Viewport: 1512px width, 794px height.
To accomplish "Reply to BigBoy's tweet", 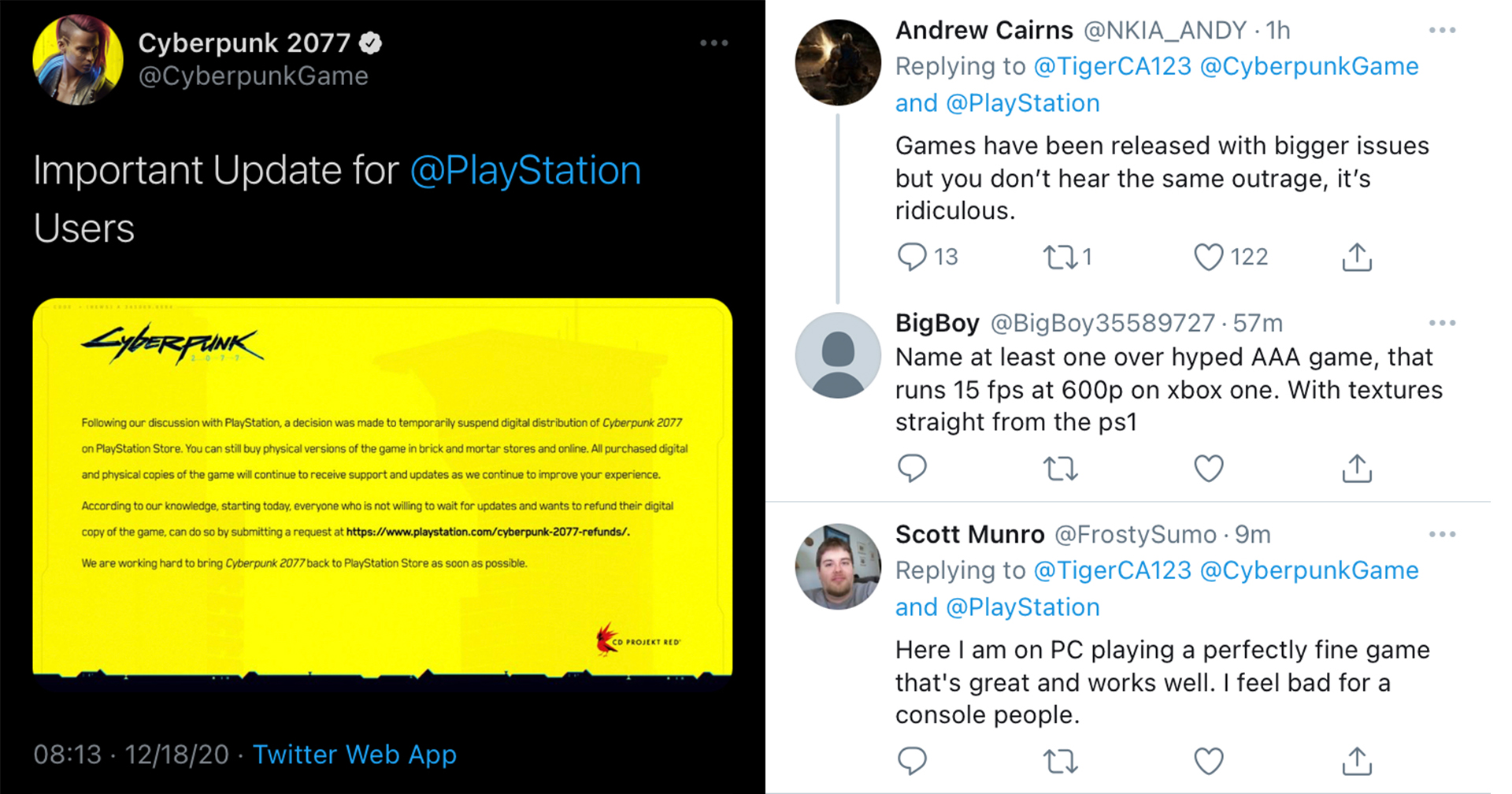I will coord(912,468).
